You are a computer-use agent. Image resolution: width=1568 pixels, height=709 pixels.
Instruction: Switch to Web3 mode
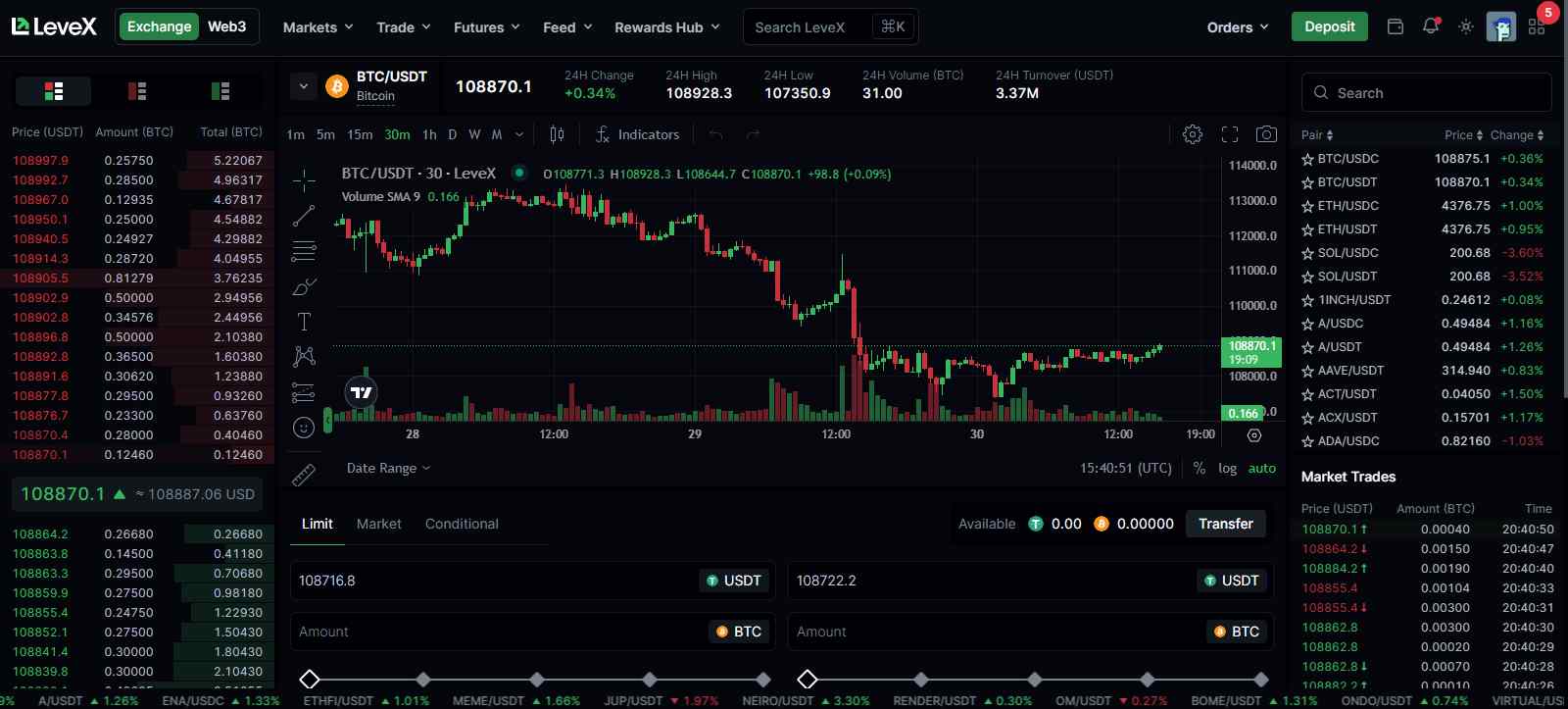tap(226, 26)
